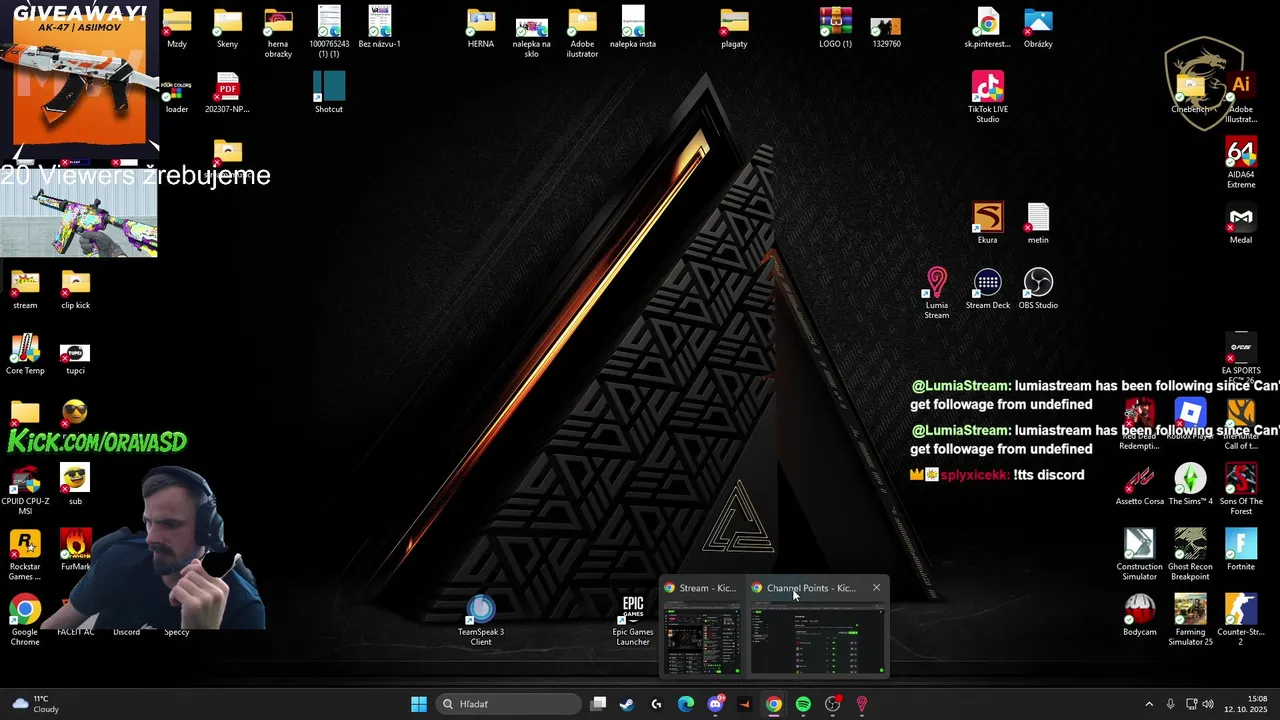This screenshot has height=720, width=1280.
Task: Open the clip kick folder
Action: click(x=75, y=288)
